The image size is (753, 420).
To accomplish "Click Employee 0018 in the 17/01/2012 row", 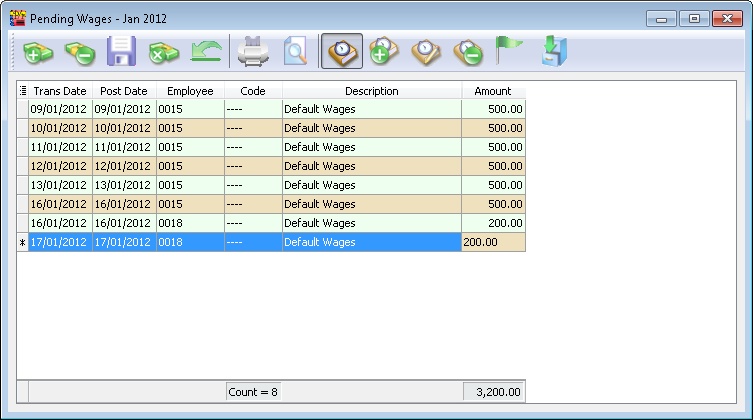I will point(190,242).
